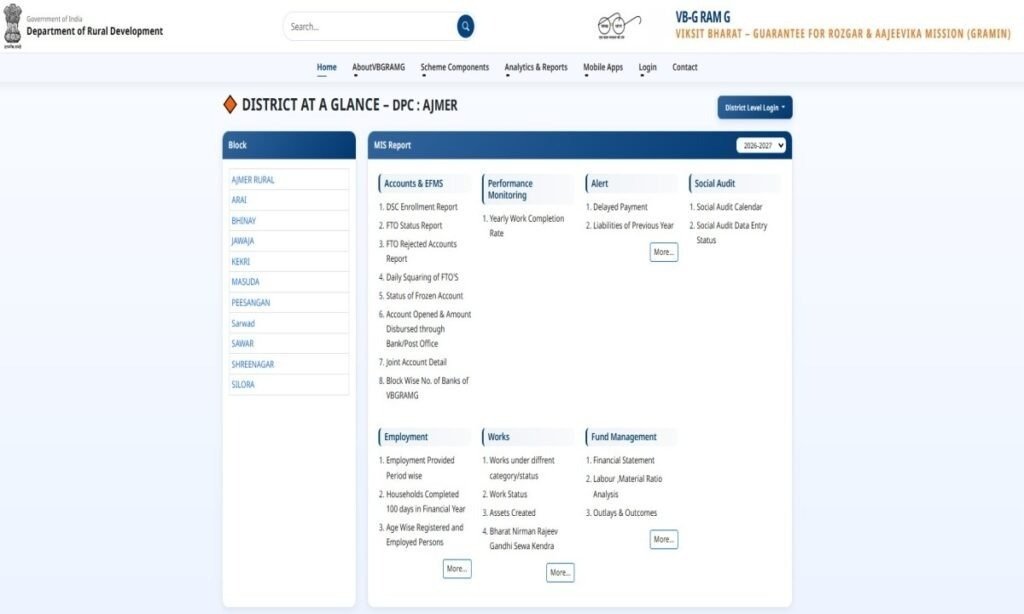Expand the District Level Login dropdown
The width and height of the screenshot is (1024, 614).
[x=754, y=108]
